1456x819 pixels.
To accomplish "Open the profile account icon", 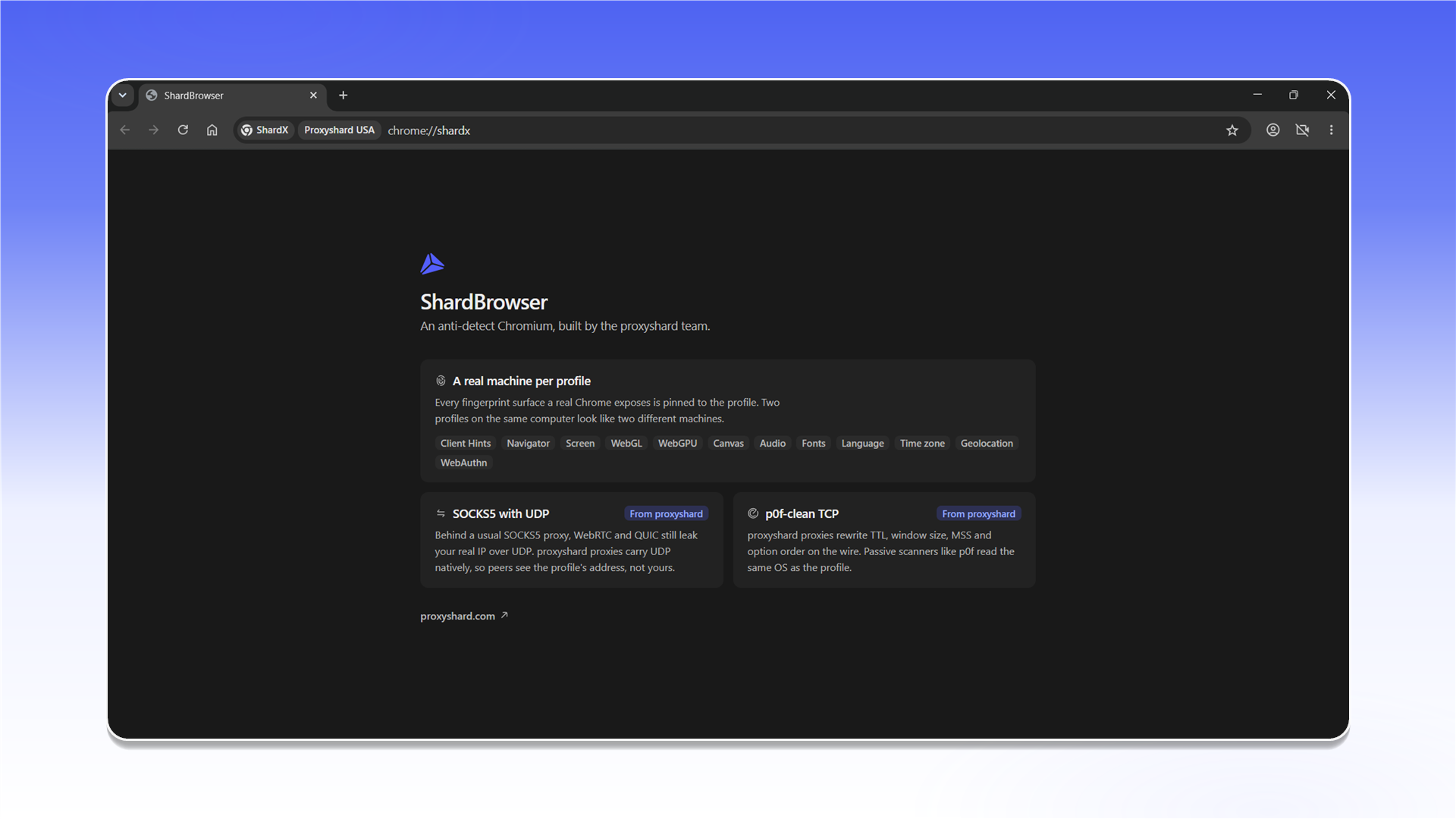I will pyautogui.click(x=1273, y=130).
